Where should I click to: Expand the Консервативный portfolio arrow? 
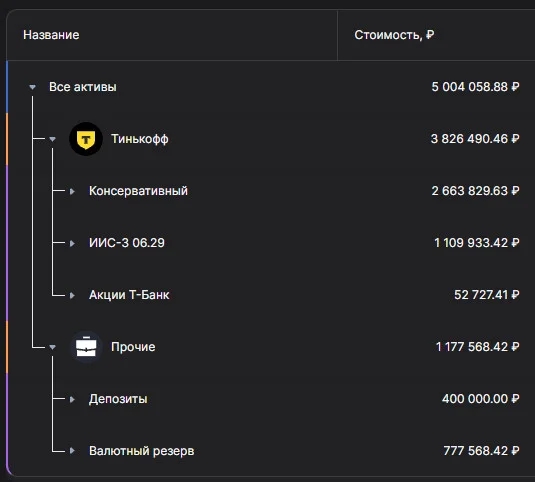coord(72,191)
